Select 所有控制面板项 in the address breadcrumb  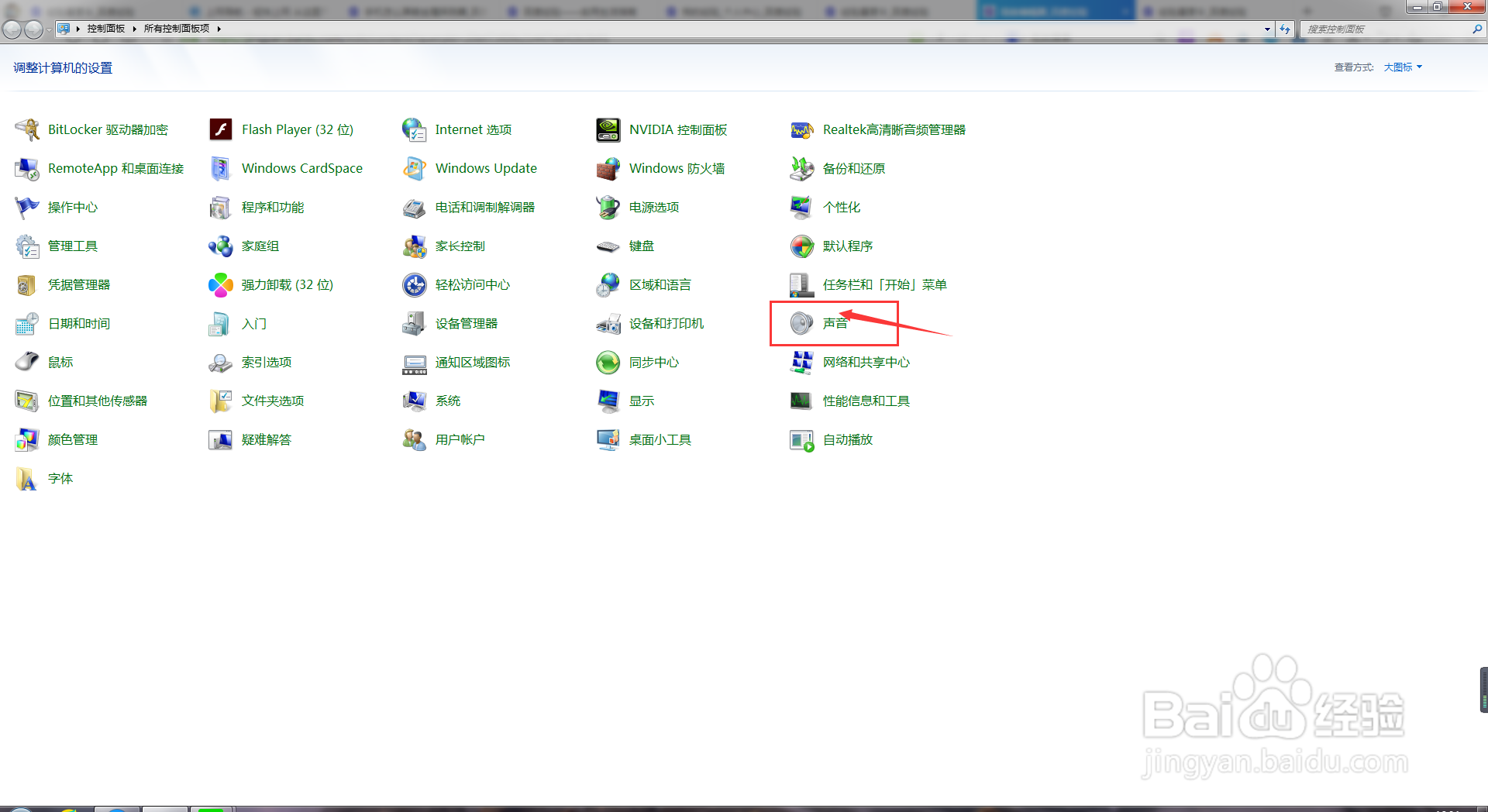177,29
